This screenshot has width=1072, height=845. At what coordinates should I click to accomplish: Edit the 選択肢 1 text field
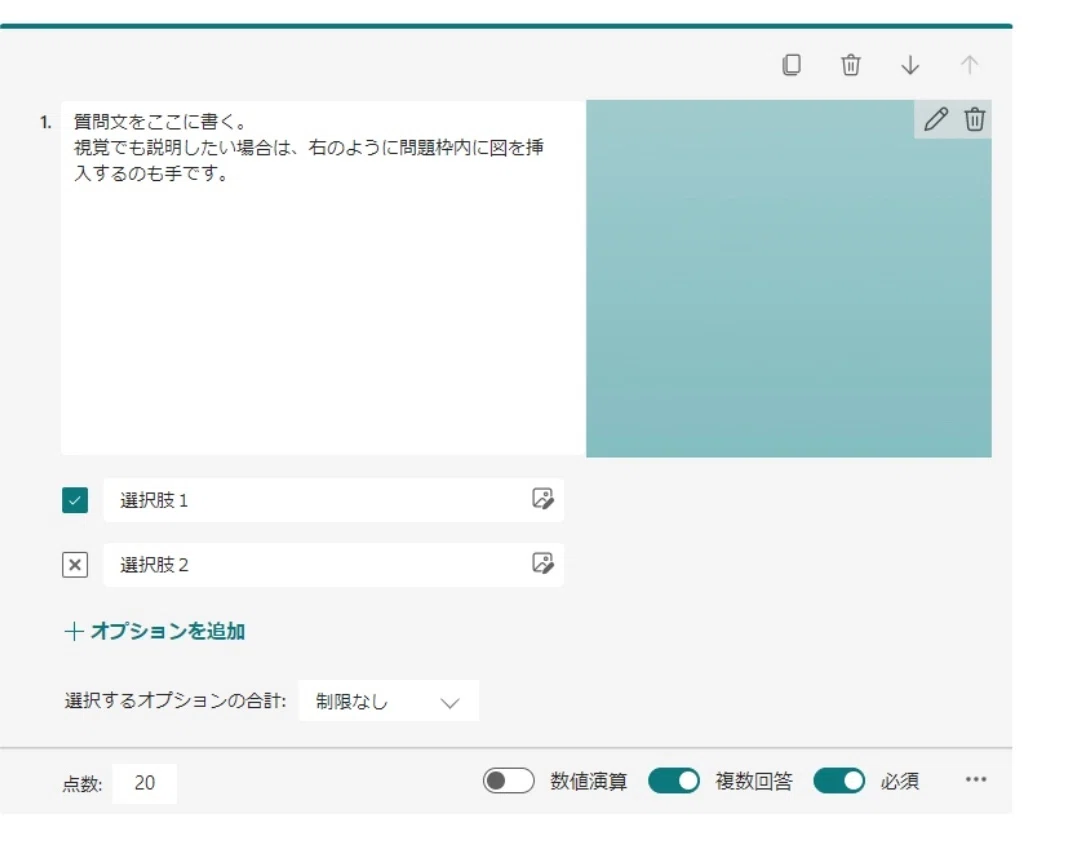(334, 500)
